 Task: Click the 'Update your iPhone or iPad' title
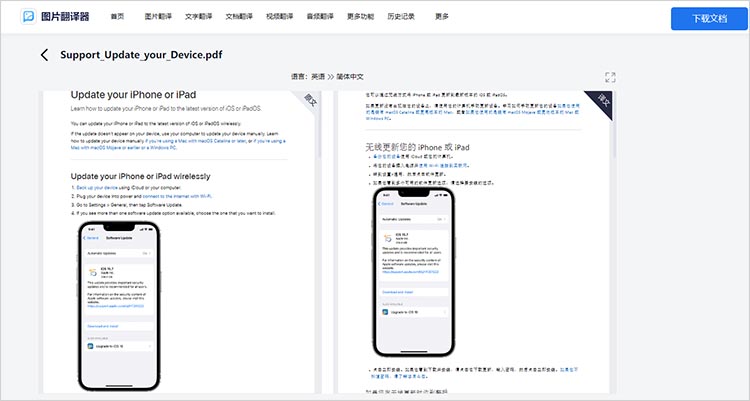(133, 95)
